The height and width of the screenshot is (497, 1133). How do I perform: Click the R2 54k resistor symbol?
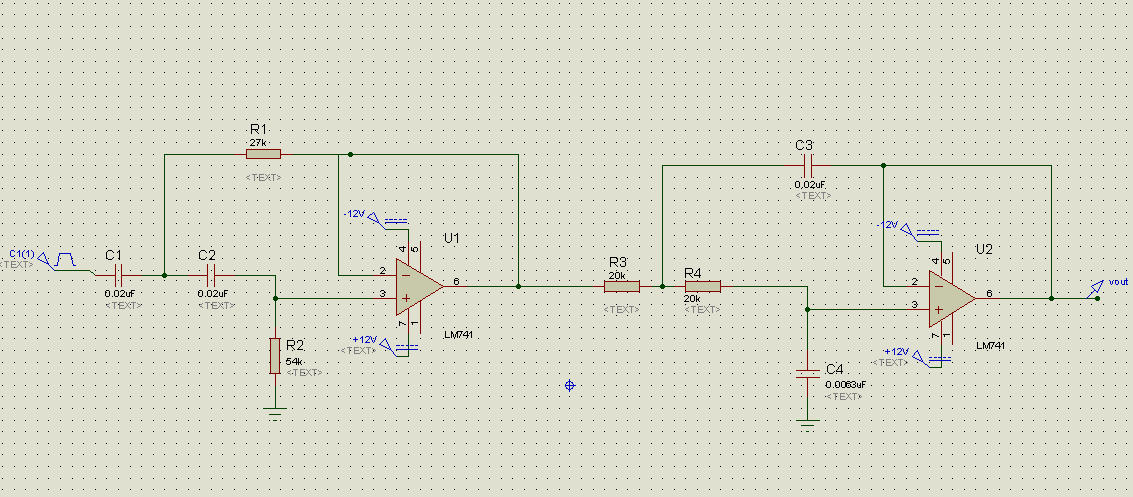(x=275, y=356)
